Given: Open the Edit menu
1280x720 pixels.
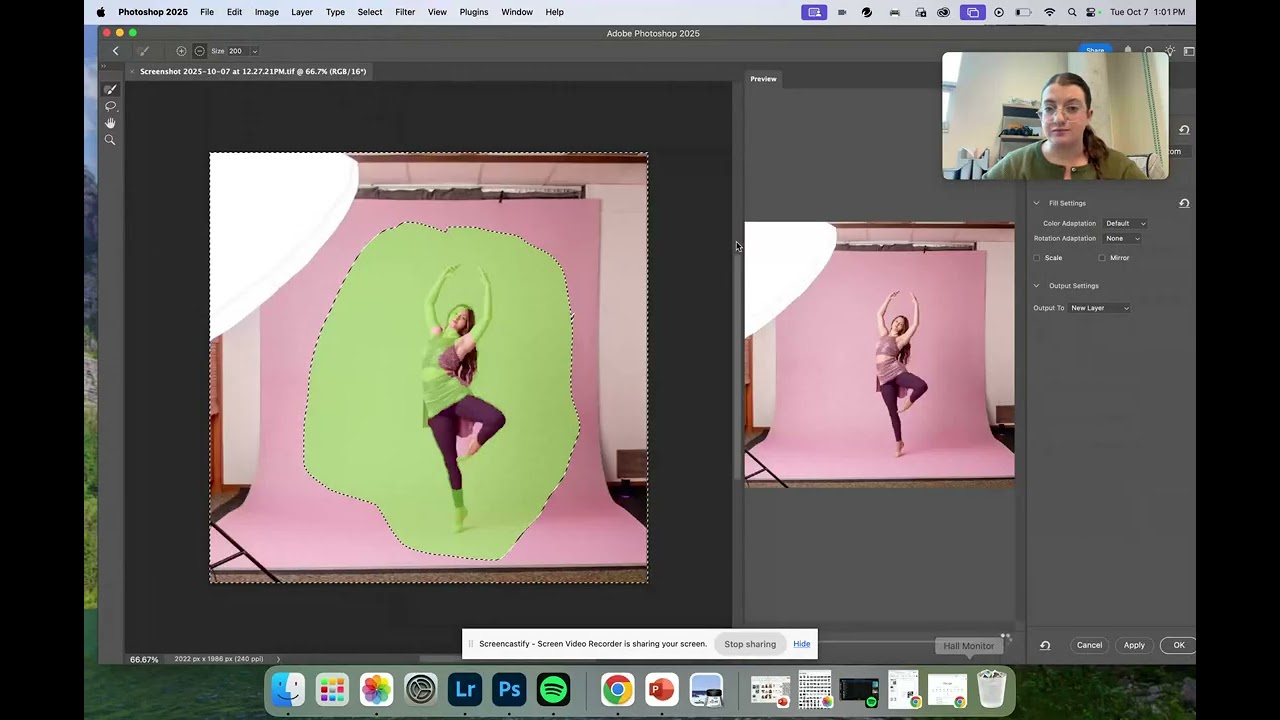Looking at the screenshot, I should click(x=234, y=12).
